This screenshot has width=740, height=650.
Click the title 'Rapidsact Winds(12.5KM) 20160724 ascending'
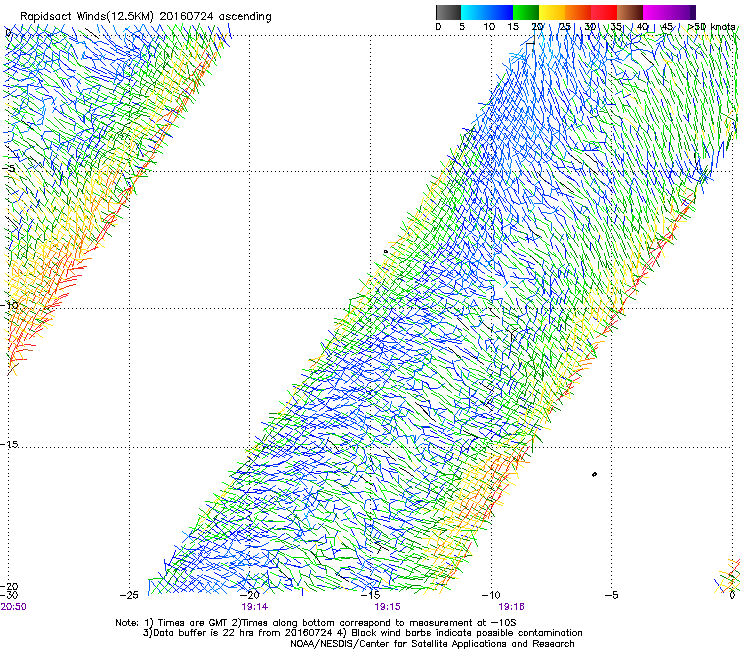pyautogui.click(x=146, y=17)
